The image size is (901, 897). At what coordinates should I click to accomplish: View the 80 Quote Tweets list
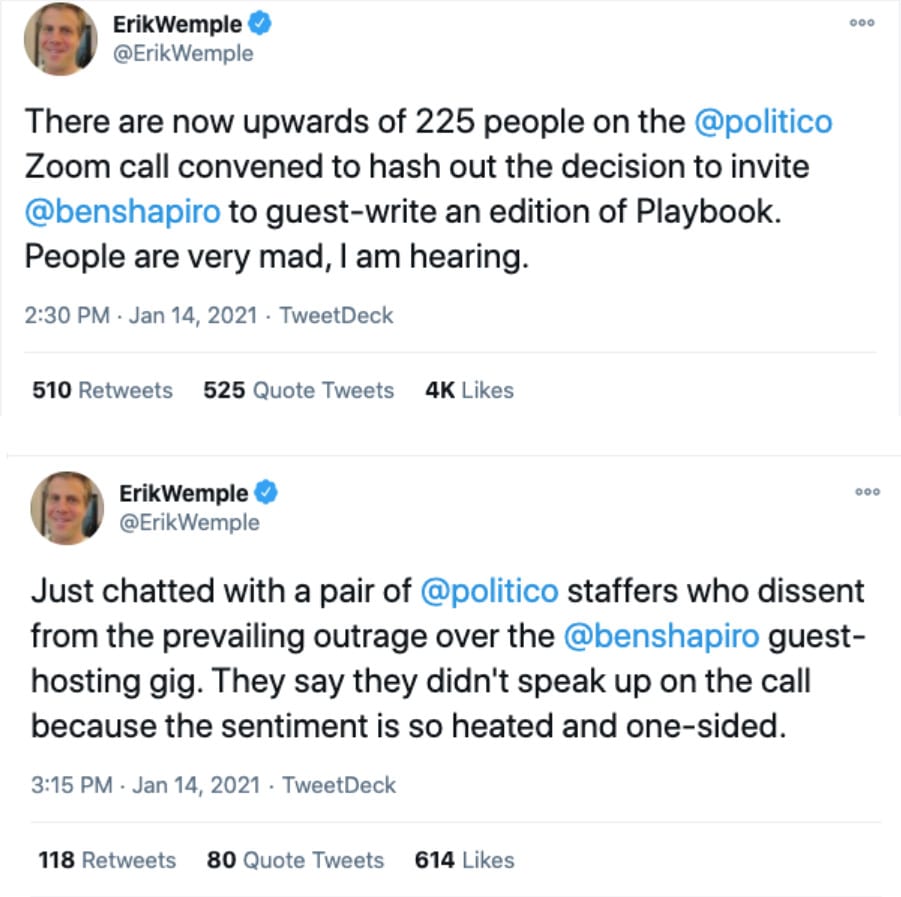(x=295, y=860)
